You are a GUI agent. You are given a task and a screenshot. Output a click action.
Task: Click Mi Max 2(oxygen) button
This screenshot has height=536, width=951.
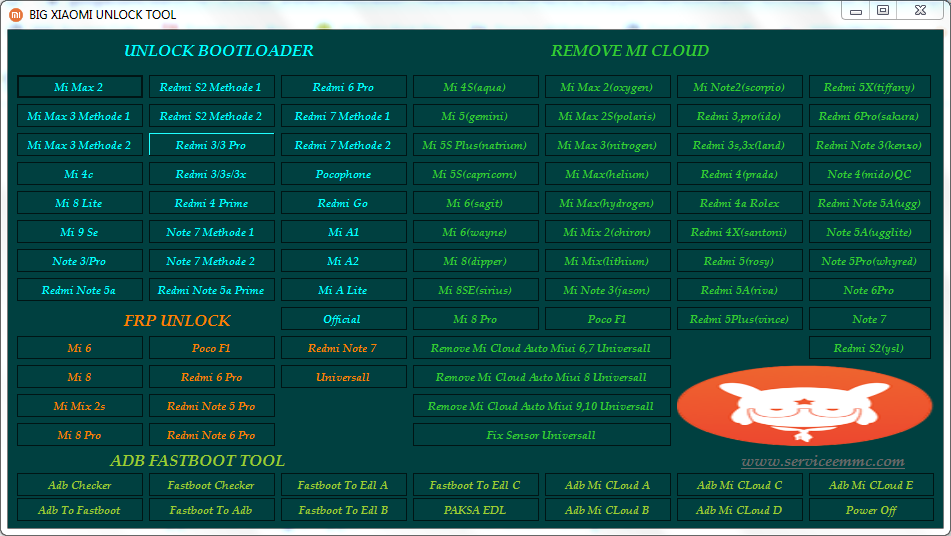(x=608, y=87)
